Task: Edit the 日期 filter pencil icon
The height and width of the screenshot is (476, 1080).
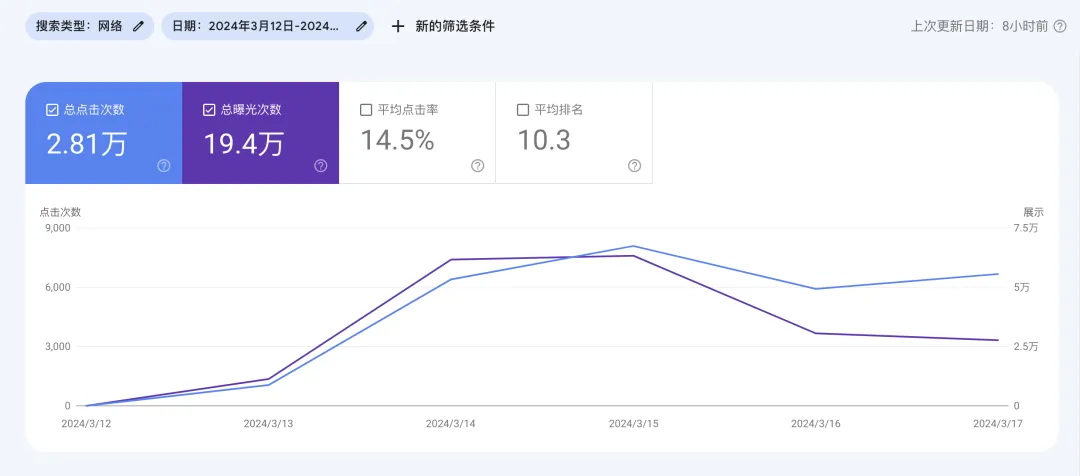Action: click(361, 26)
